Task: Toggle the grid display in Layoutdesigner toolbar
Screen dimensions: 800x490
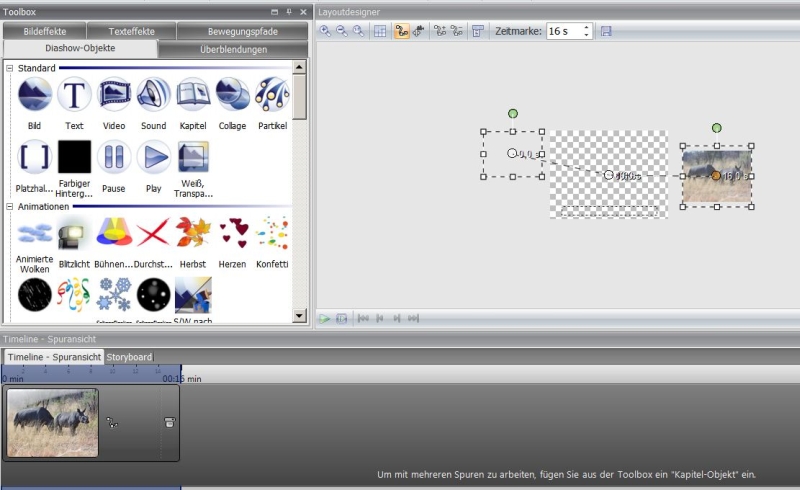Action: coord(380,31)
